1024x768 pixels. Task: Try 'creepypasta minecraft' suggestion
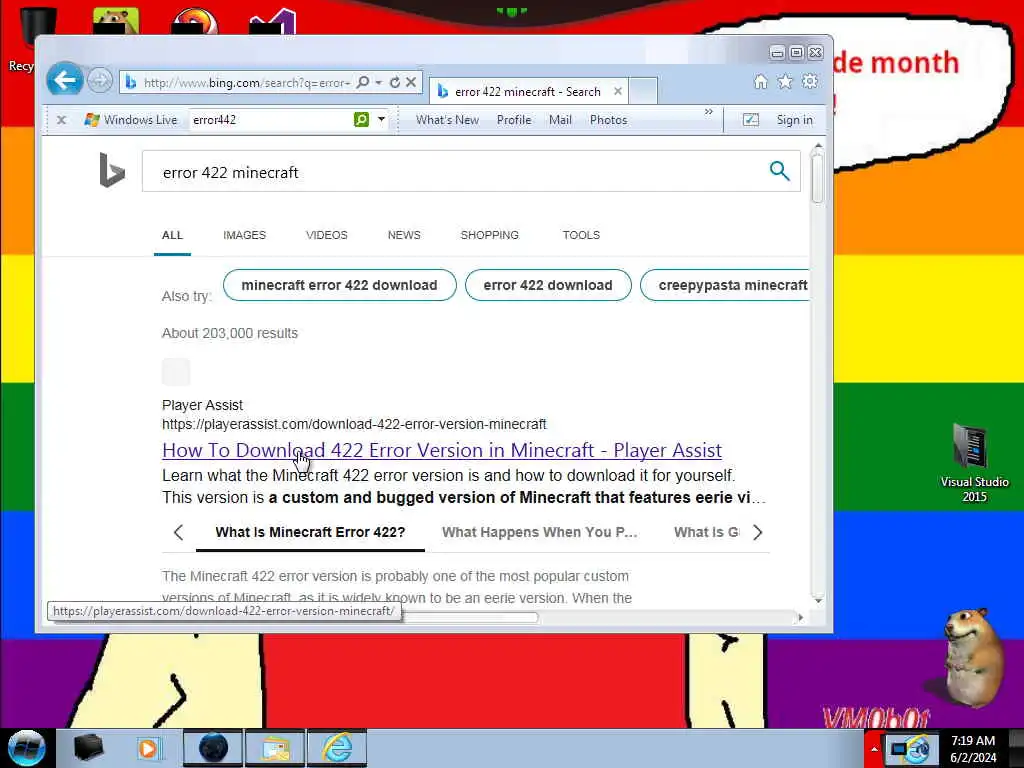click(725, 285)
